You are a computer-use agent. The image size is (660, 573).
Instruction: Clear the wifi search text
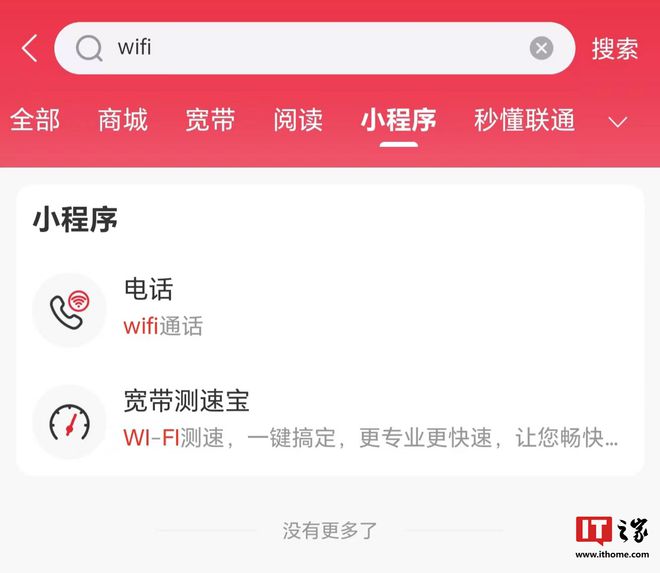pos(541,48)
